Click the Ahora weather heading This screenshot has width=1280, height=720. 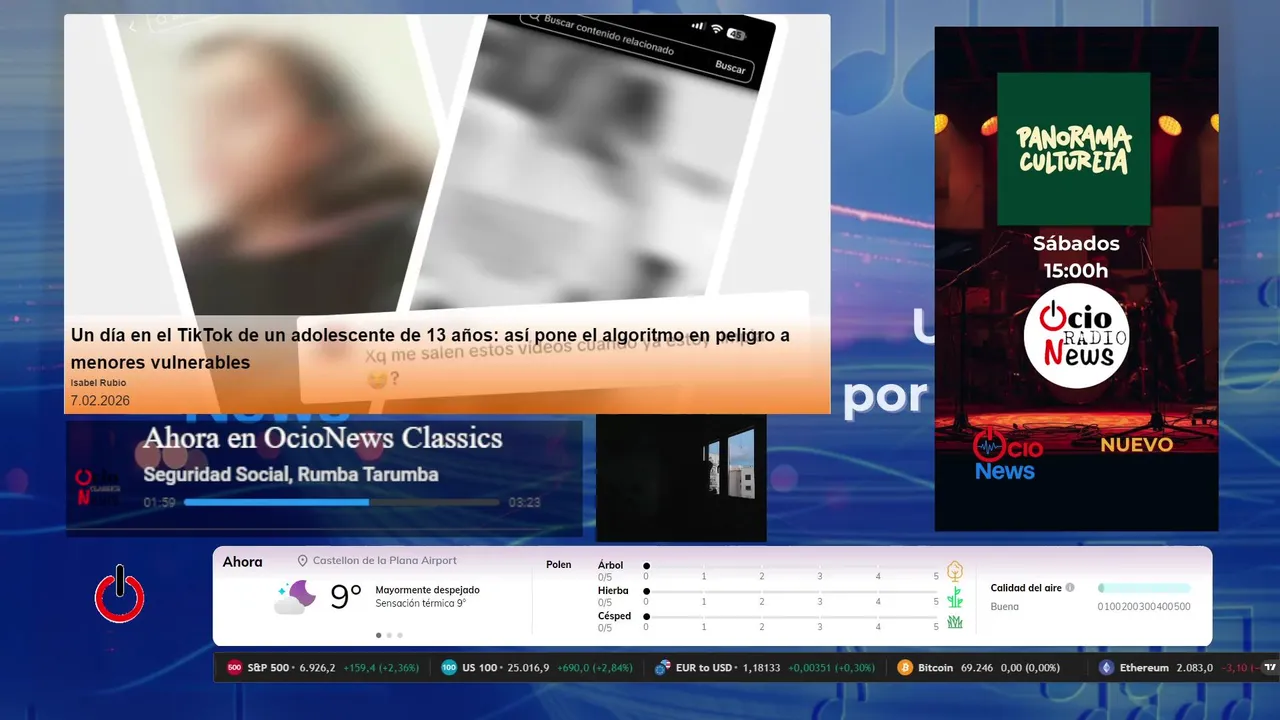(242, 562)
